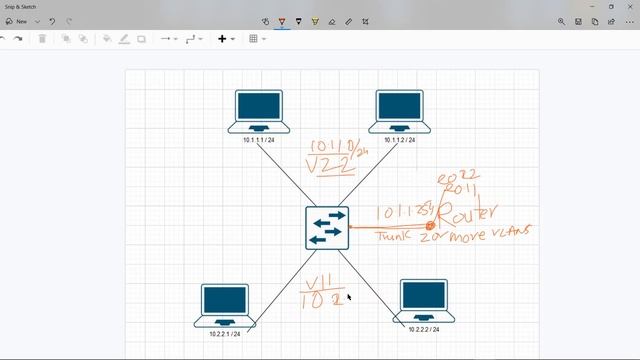Viewport: 640px width, 360px height.
Task: Maximize the Snip & Sketch window
Action: [611, 7]
